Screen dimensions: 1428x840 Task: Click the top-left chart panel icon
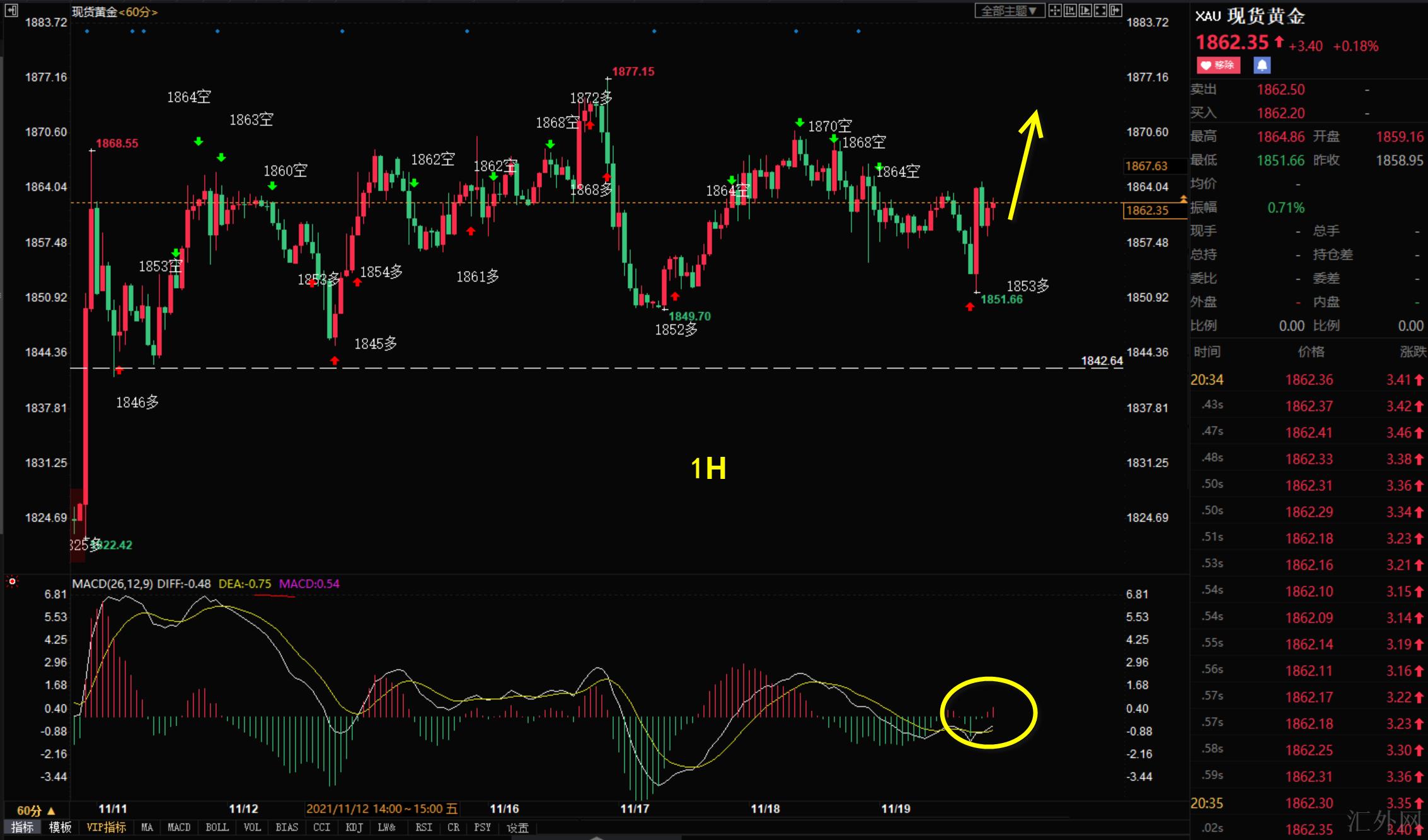[11, 11]
